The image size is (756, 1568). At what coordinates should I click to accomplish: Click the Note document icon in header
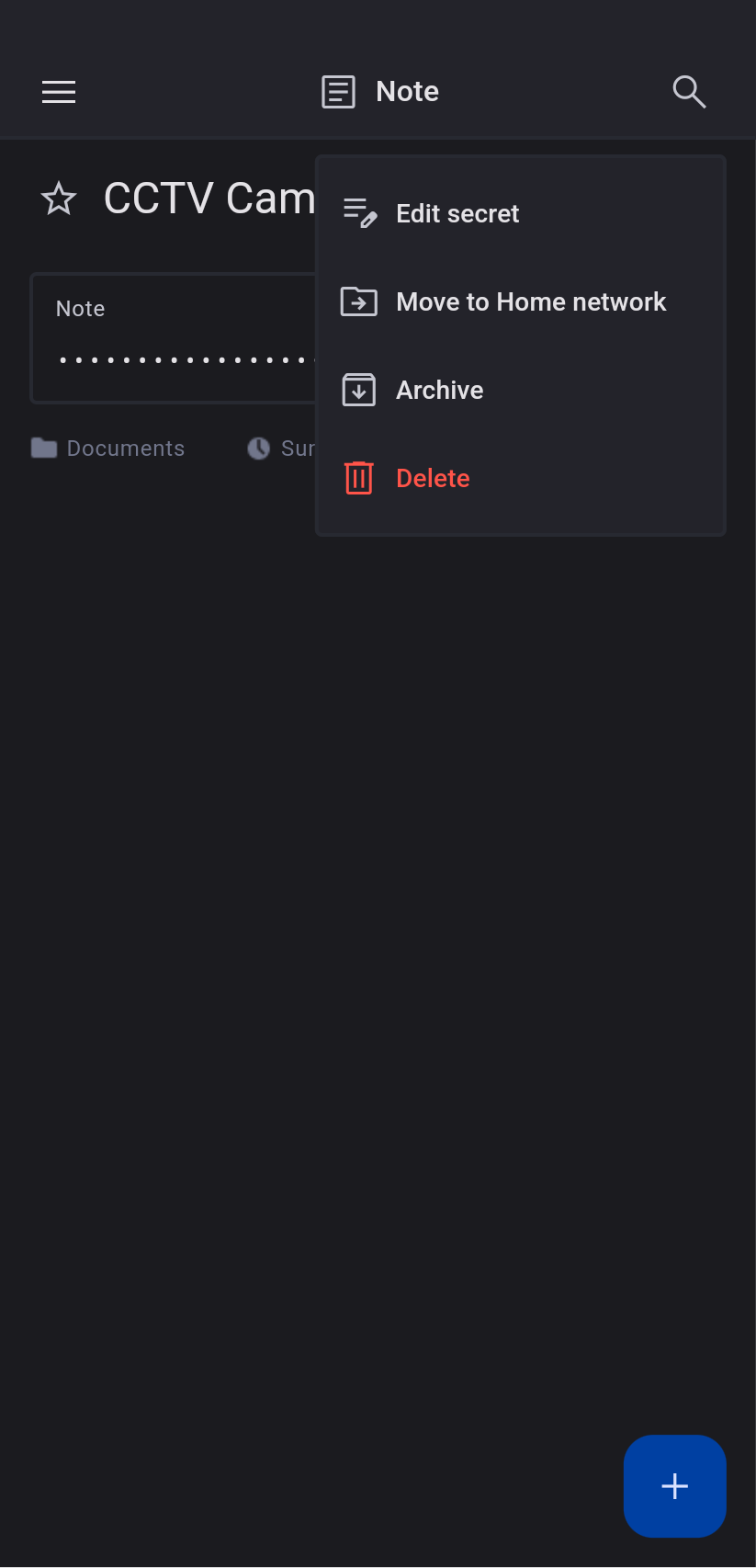coord(338,92)
